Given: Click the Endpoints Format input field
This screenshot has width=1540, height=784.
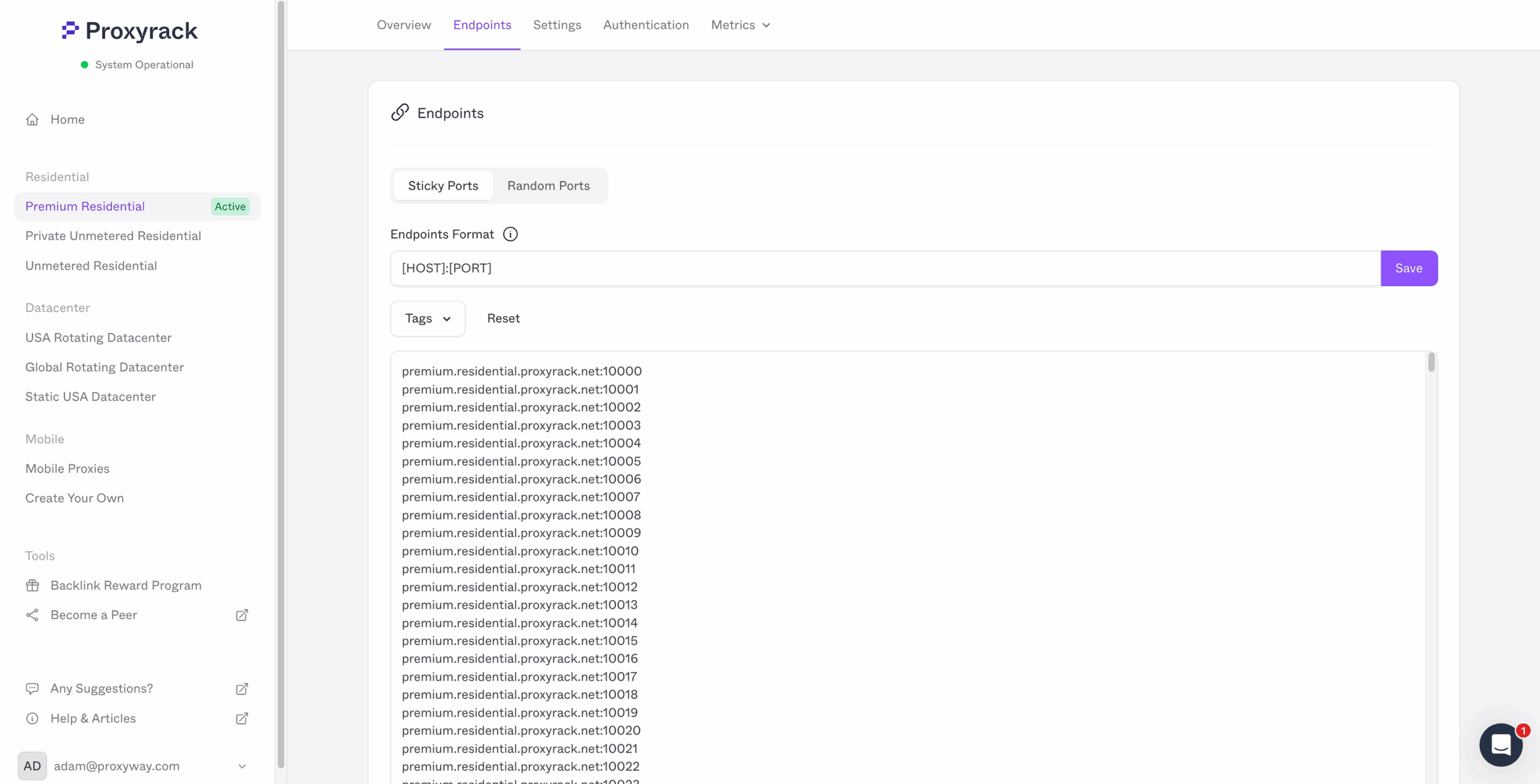Looking at the screenshot, I should click(884, 268).
